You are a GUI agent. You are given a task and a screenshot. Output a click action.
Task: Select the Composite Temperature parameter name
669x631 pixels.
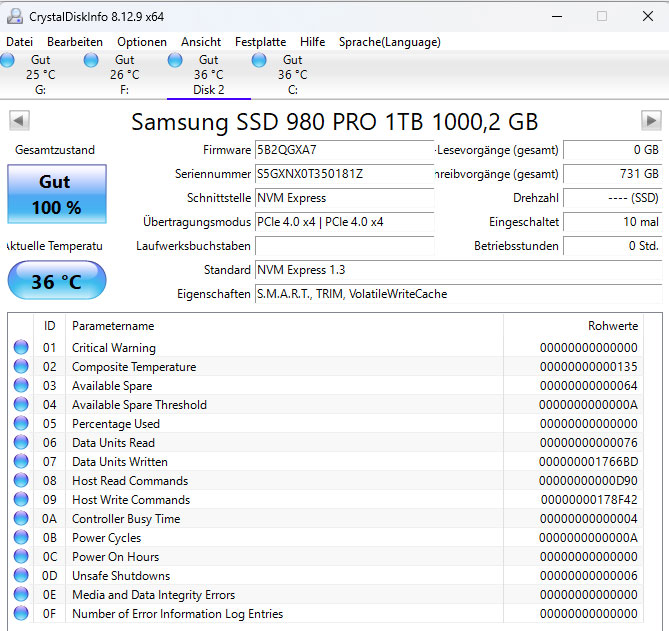134,367
